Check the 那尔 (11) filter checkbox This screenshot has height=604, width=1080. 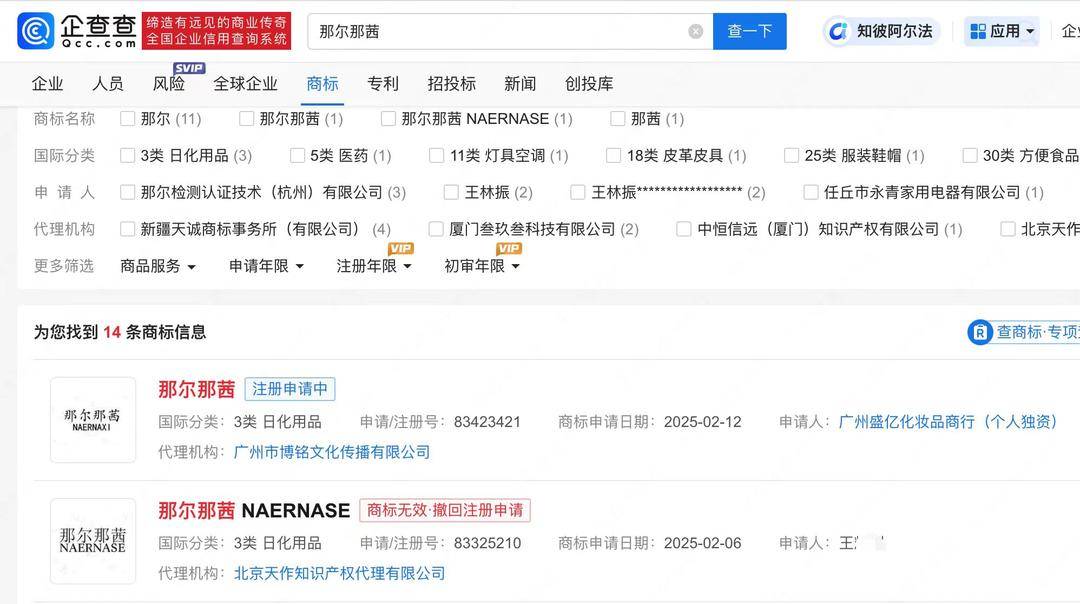(x=128, y=118)
